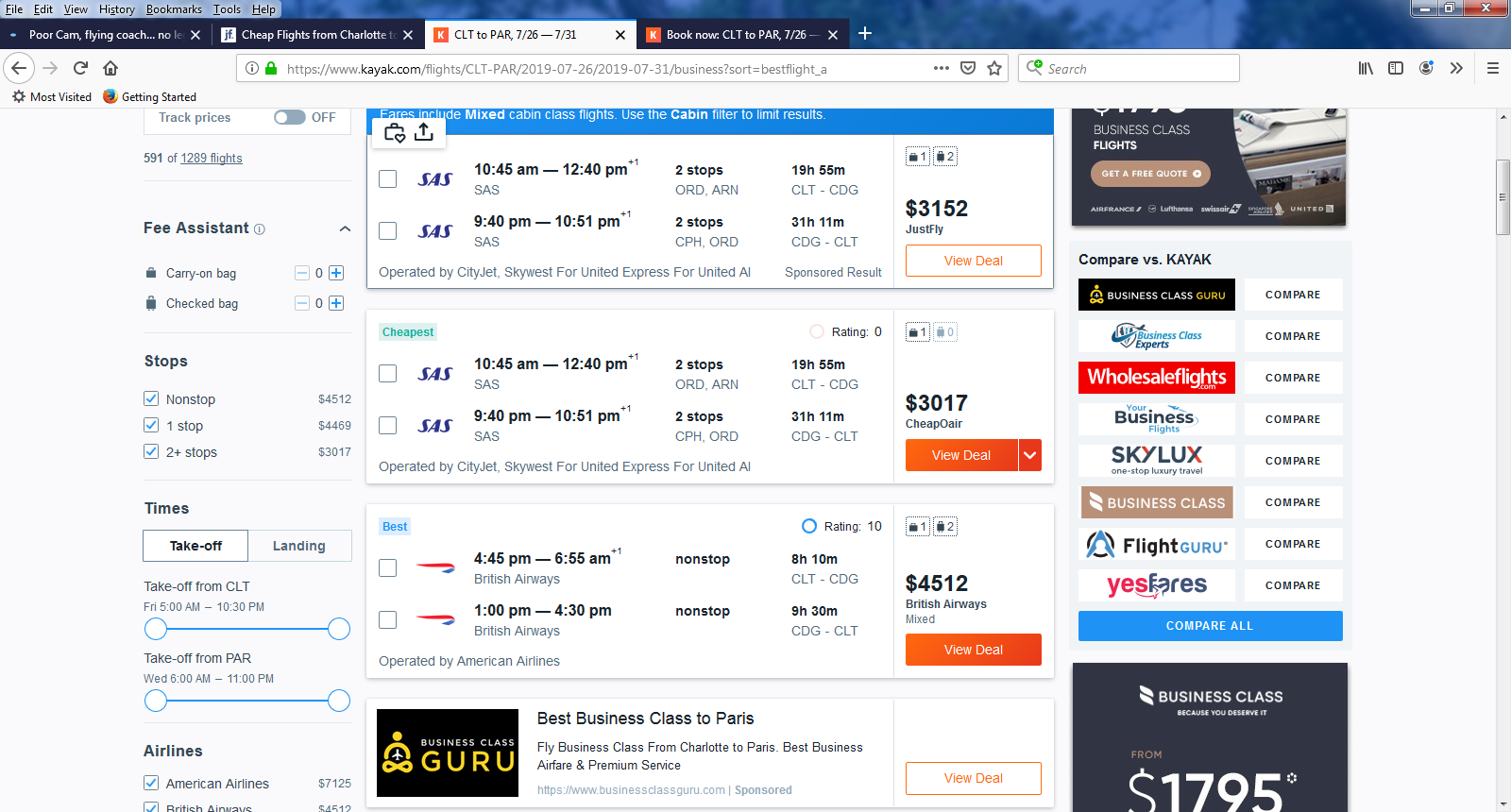This screenshot has height=812, width=1511.
Task: Open businessclassguru.com sponsored link
Action: (x=631, y=790)
